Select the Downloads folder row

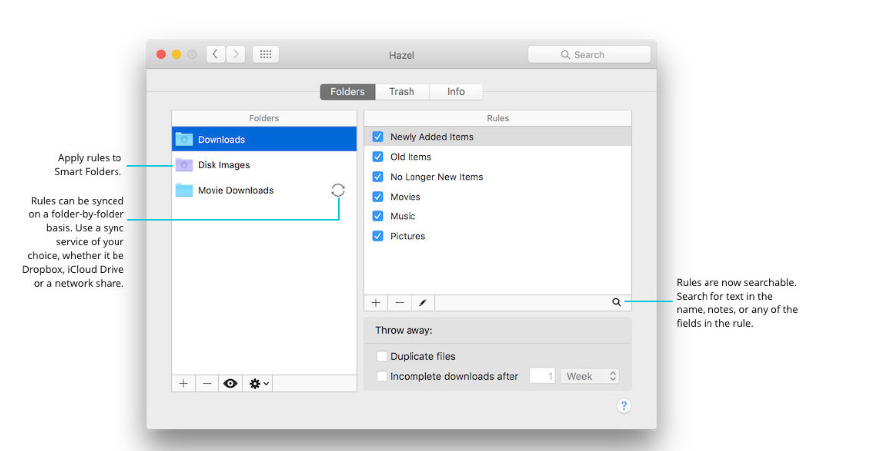pyautogui.click(x=264, y=139)
